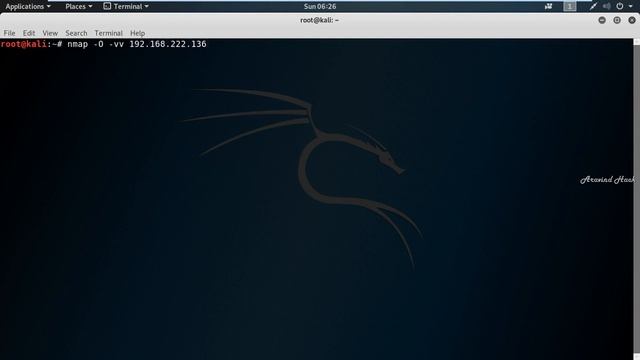Open the power icon system menu
This screenshot has width=640, height=360.
coord(620,6)
